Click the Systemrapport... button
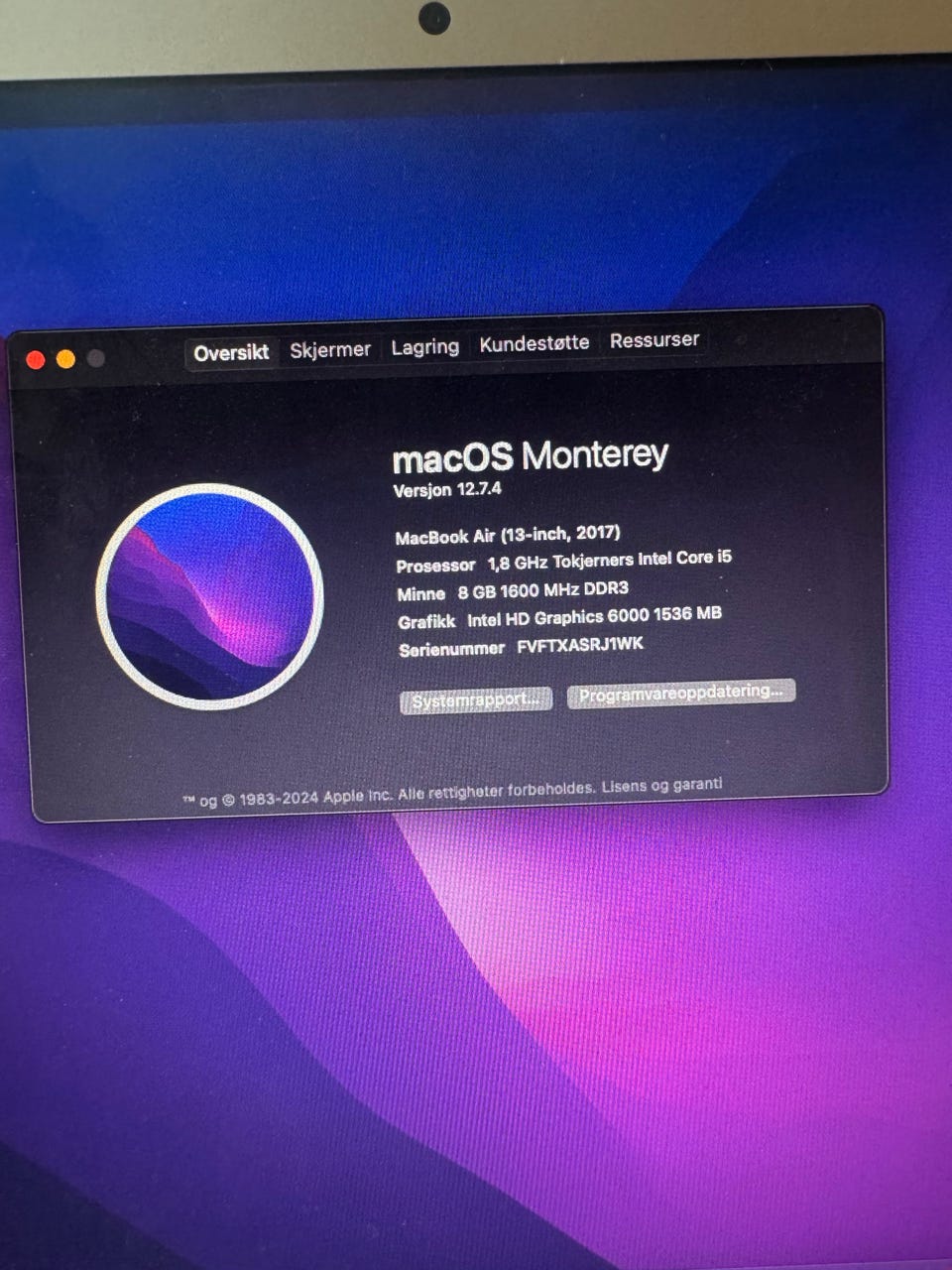 (476, 700)
